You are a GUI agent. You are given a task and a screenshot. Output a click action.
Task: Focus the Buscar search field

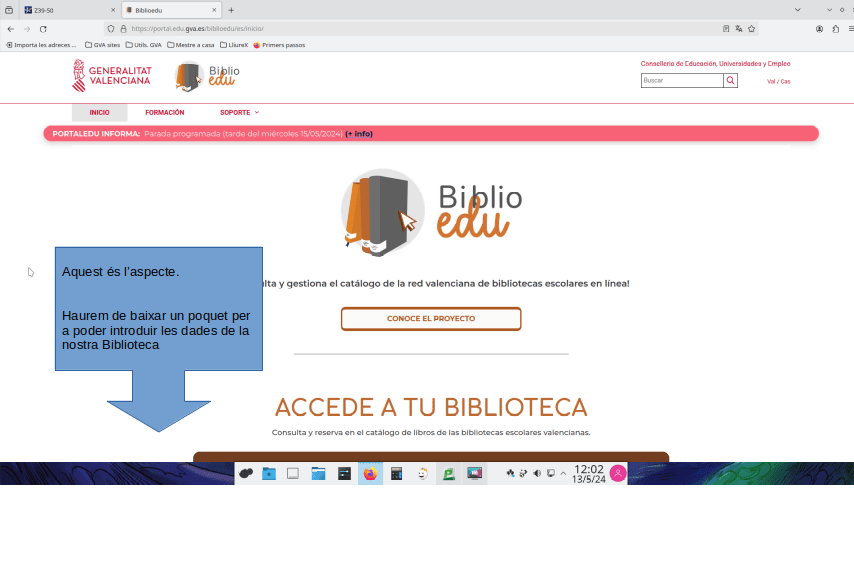[682, 81]
